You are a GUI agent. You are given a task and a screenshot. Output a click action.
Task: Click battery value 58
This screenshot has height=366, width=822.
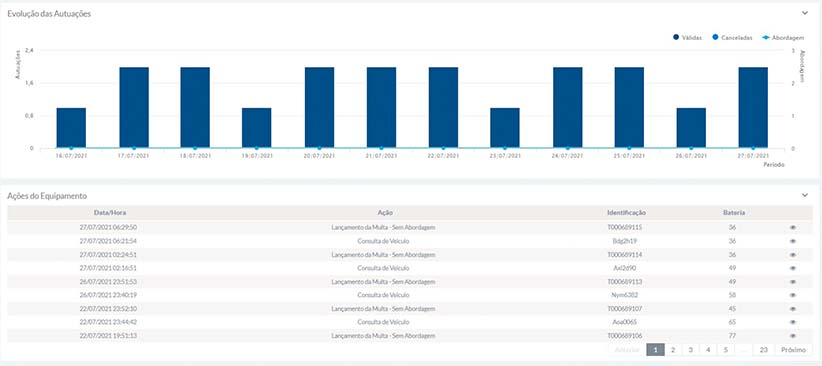click(x=732, y=295)
